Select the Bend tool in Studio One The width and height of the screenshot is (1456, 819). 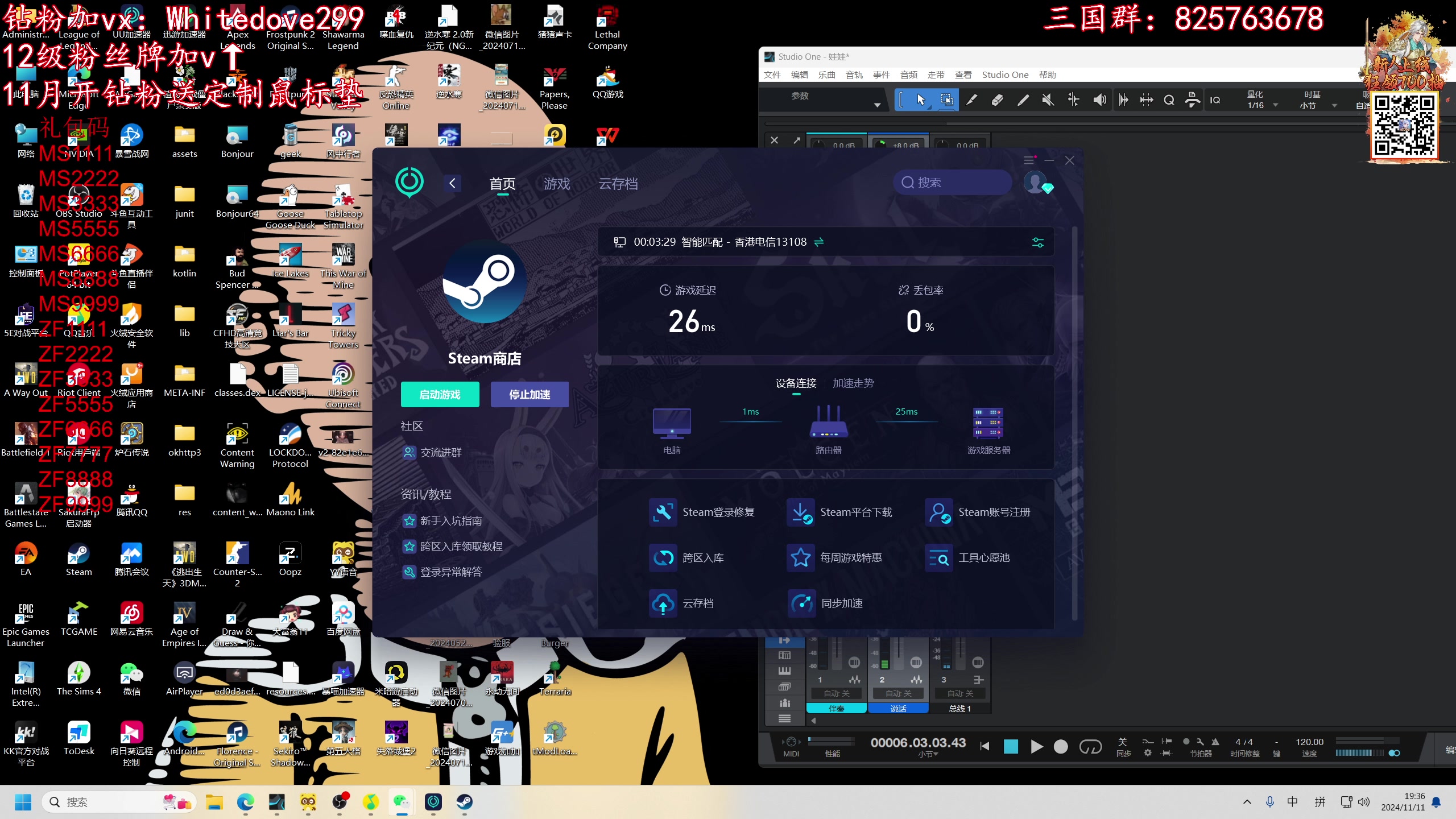pyautogui.click(x=1073, y=100)
